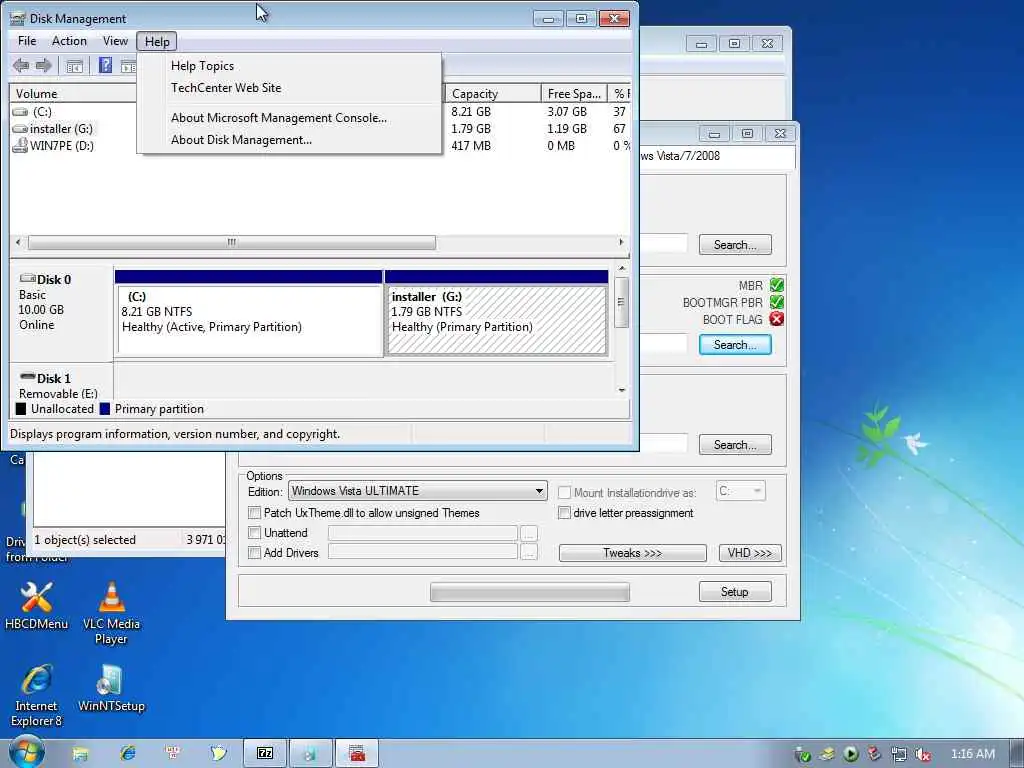Click the Free Spa... column header
The height and width of the screenshot is (768, 1024).
[574, 94]
